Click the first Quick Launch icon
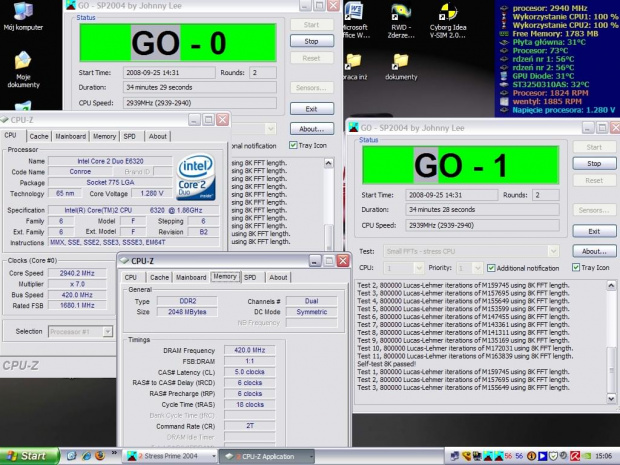Screen dimensions: 620x465 click(x=72, y=456)
